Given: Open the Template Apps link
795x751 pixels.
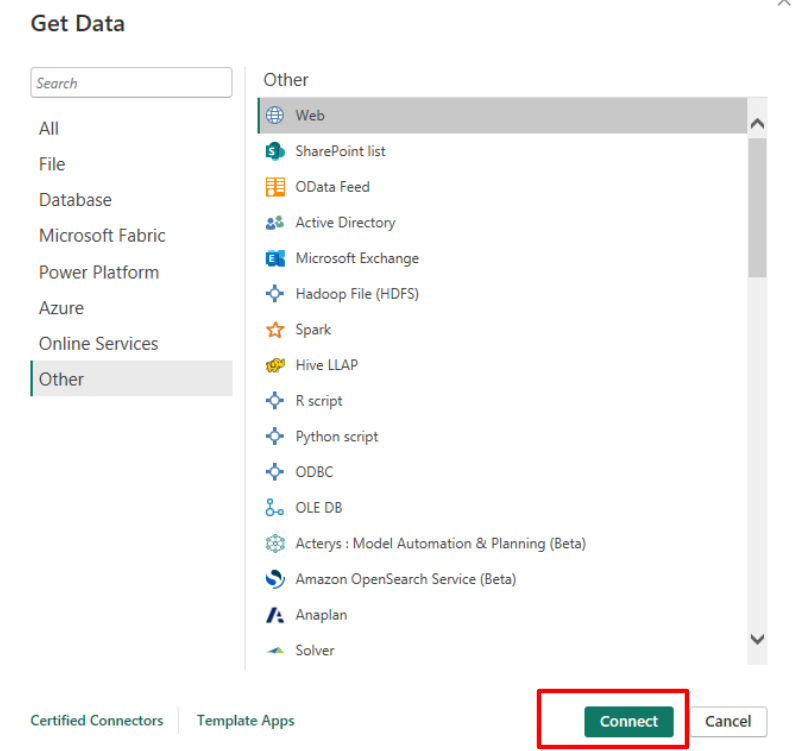Looking at the screenshot, I should [245, 721].
